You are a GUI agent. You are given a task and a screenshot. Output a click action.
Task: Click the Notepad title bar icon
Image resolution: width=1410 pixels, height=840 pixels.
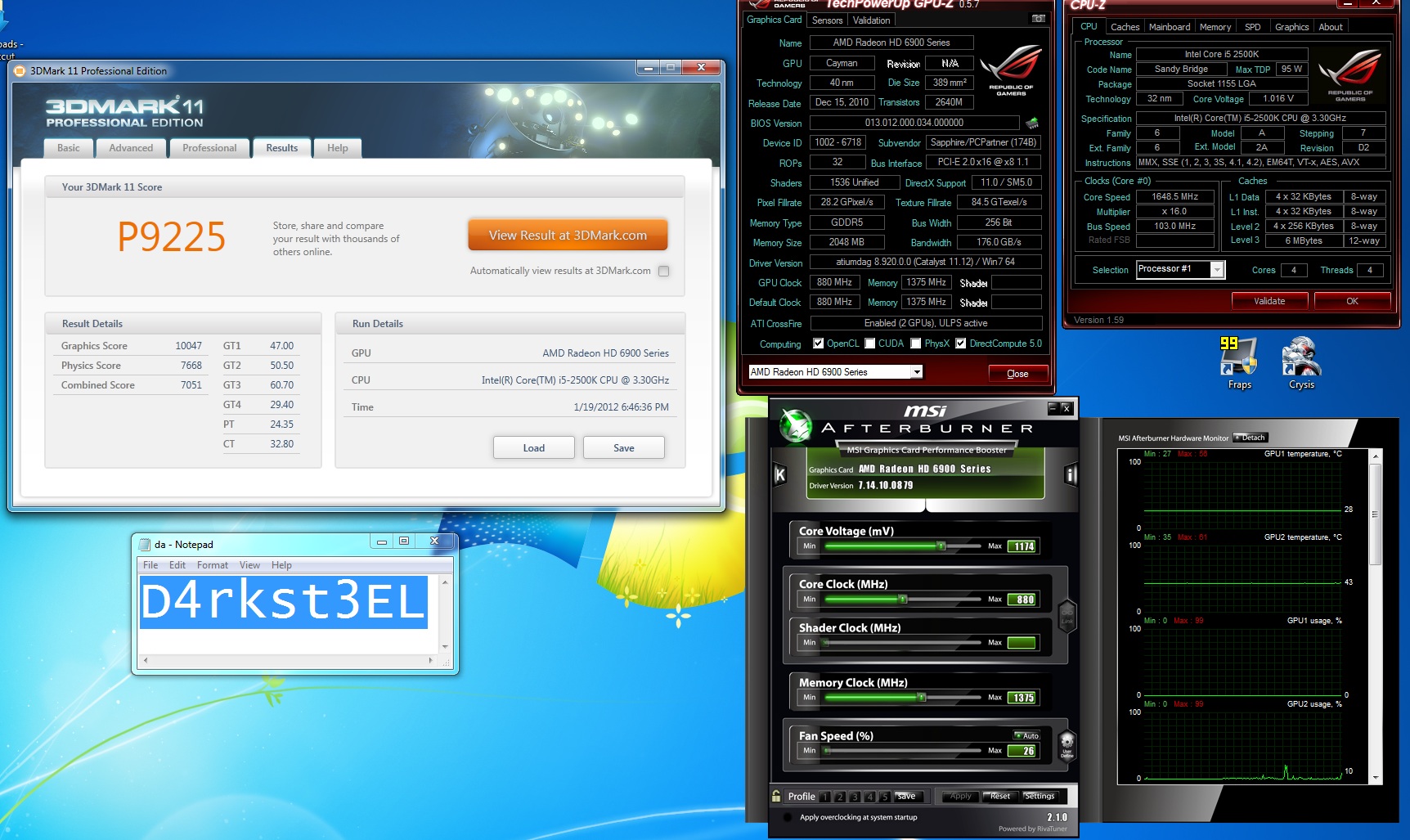[145, 545]
